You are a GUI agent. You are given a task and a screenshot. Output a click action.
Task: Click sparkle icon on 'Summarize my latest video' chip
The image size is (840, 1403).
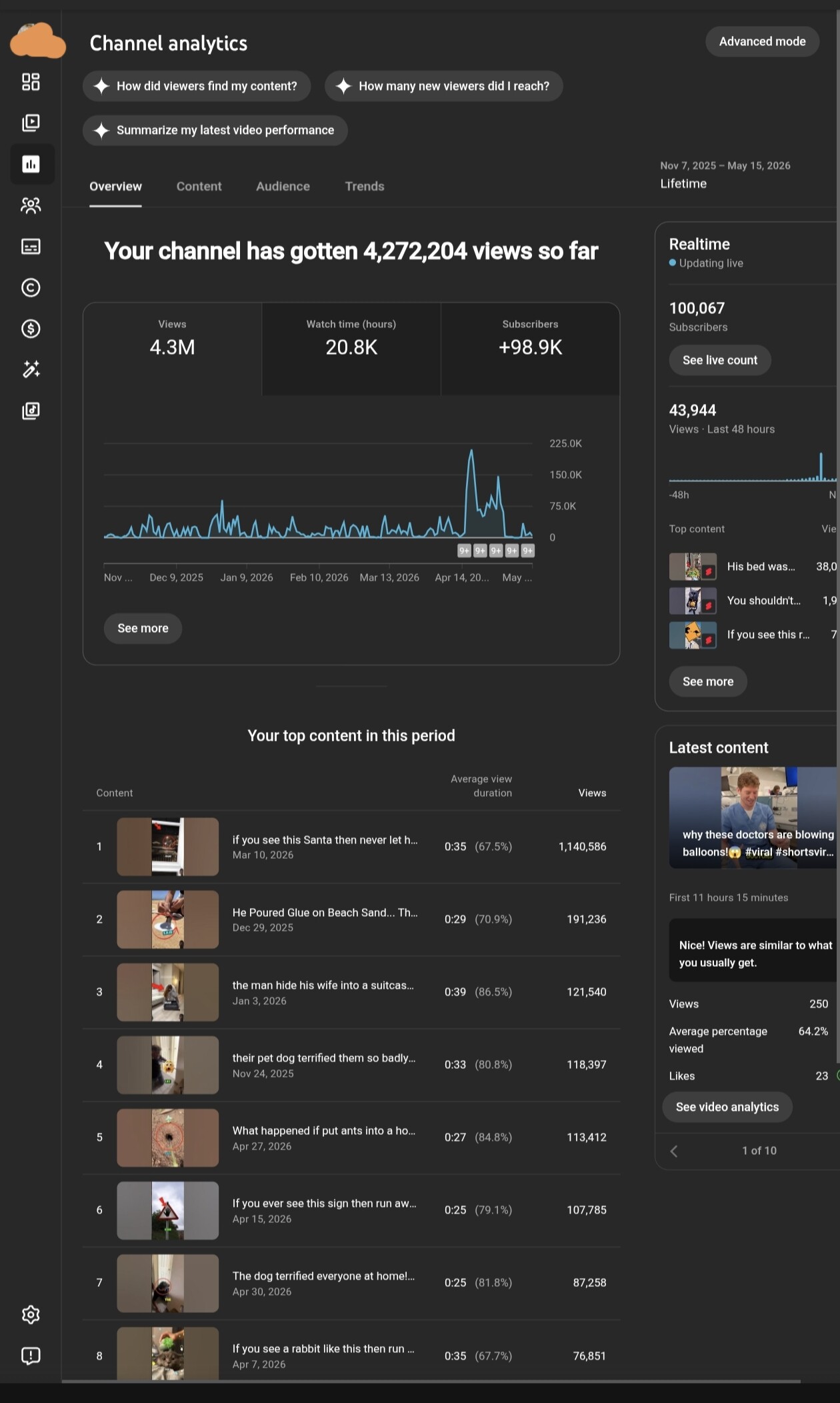(101, 130)
